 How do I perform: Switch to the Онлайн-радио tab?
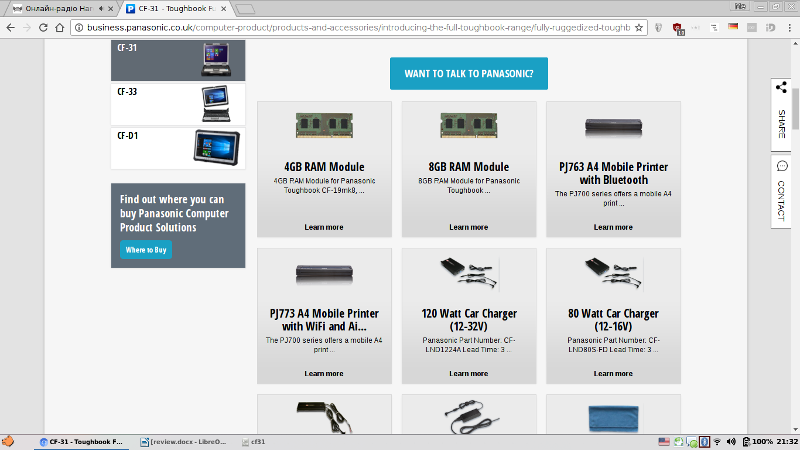[59, 9]
